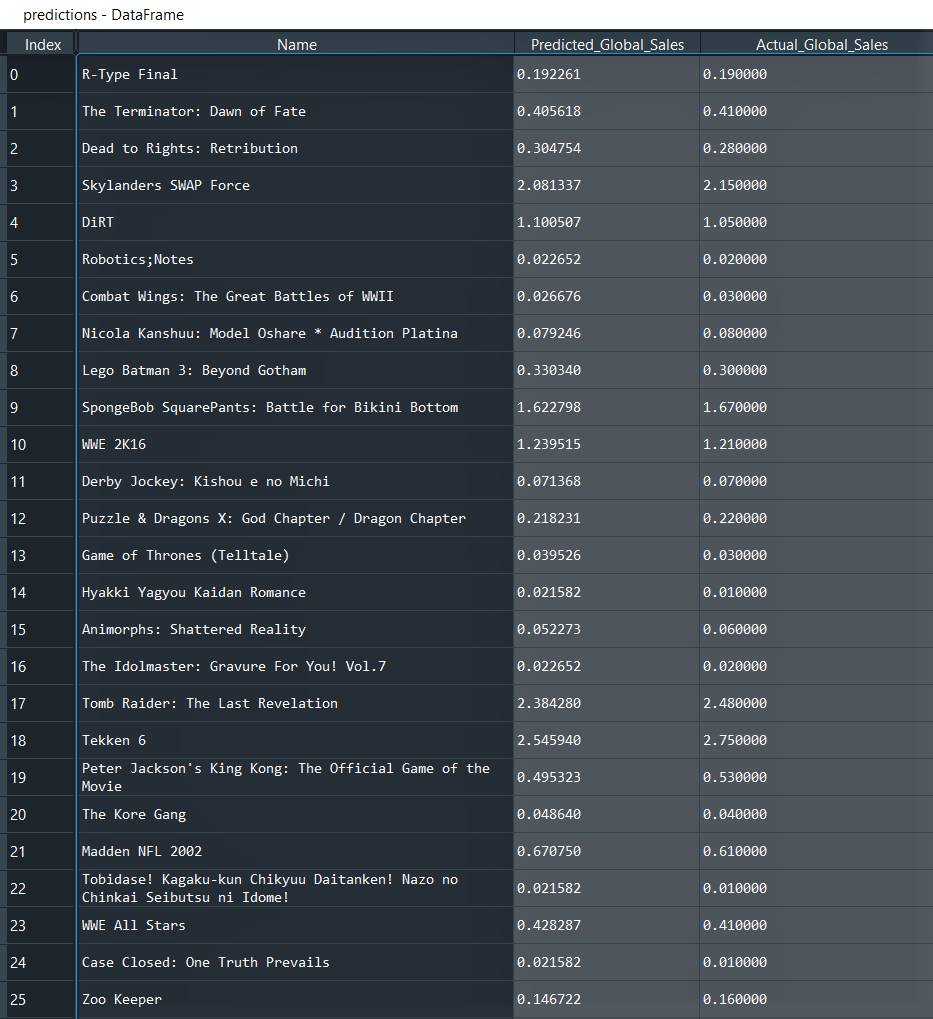
Task: Click the 'WWE 2K16' name cell
Action: point(295,445)
